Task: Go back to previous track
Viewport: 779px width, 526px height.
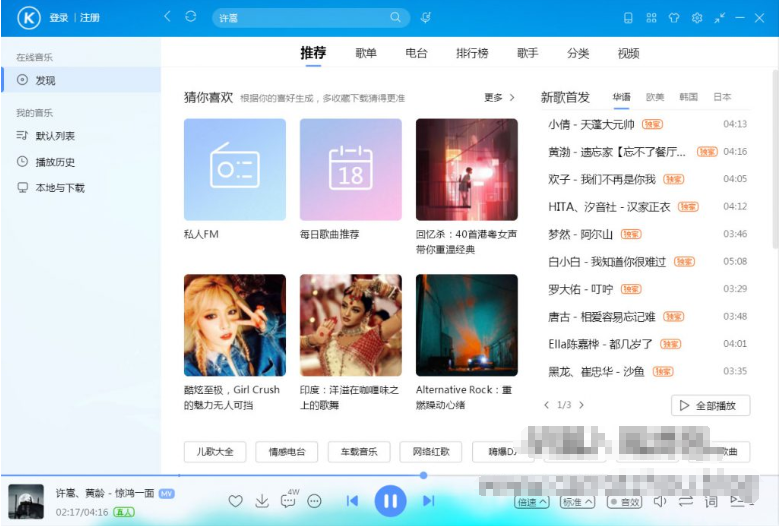Action: (x=352, y=500)
